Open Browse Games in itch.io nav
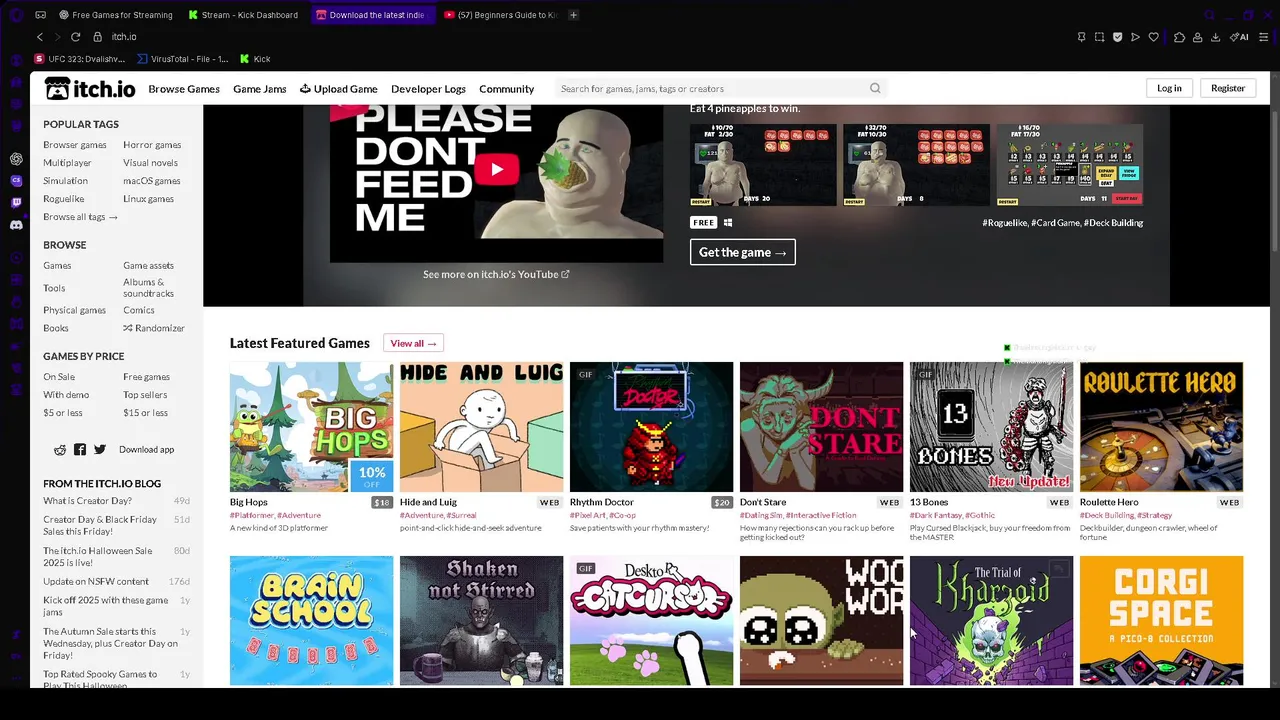 [x=184, y=89]
